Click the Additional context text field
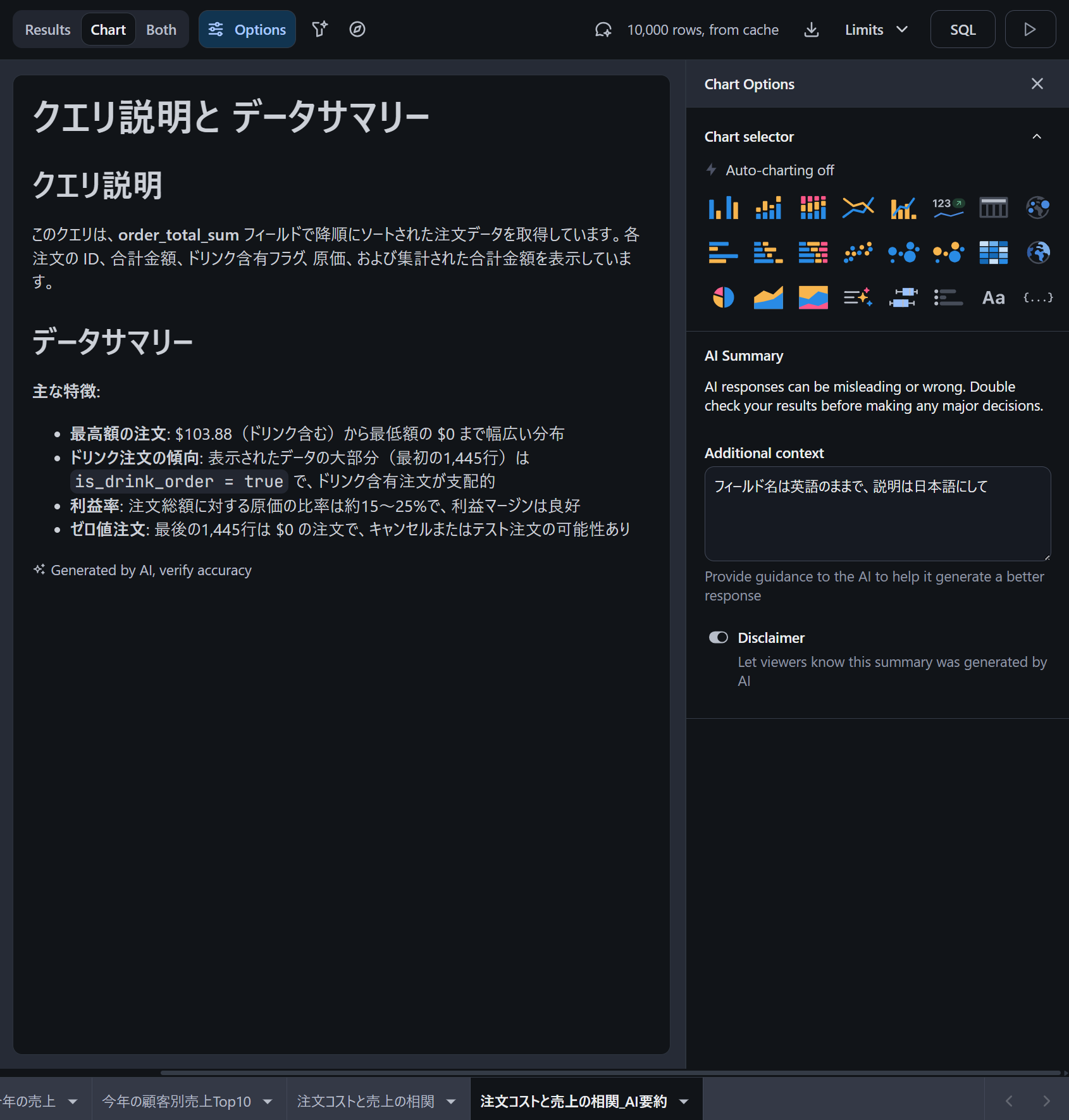Screen dimensions: 1069x1120 pyautogui.click(x=877, y=513)
